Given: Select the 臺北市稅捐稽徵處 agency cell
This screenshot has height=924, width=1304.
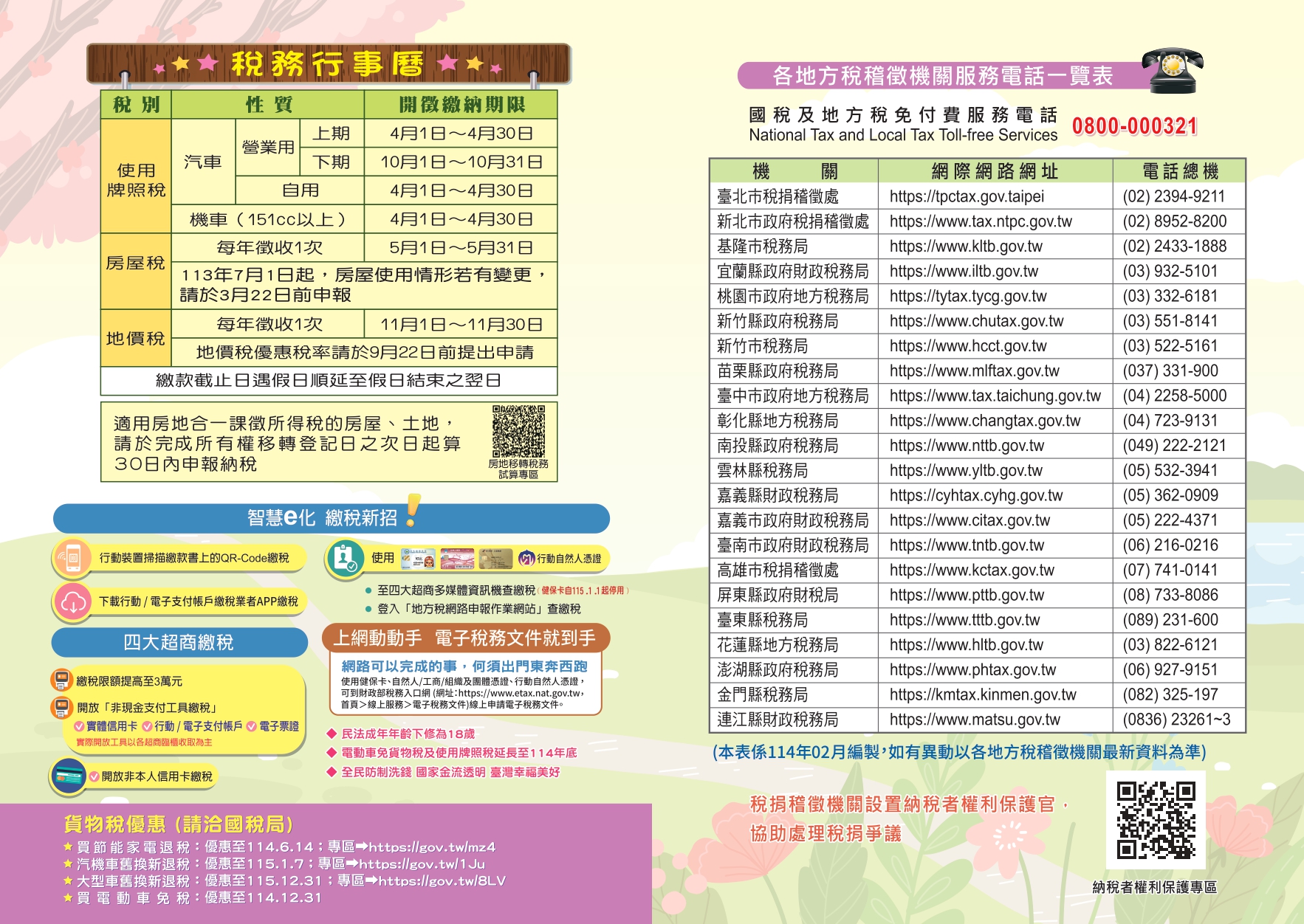Looking at the screenshot, I should coord(794,196).
